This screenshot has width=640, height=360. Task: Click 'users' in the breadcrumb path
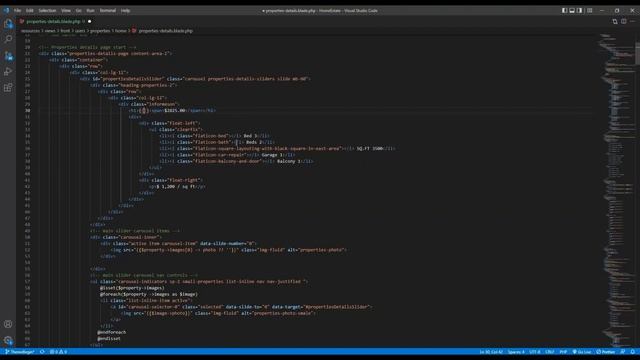coord(80,31)
